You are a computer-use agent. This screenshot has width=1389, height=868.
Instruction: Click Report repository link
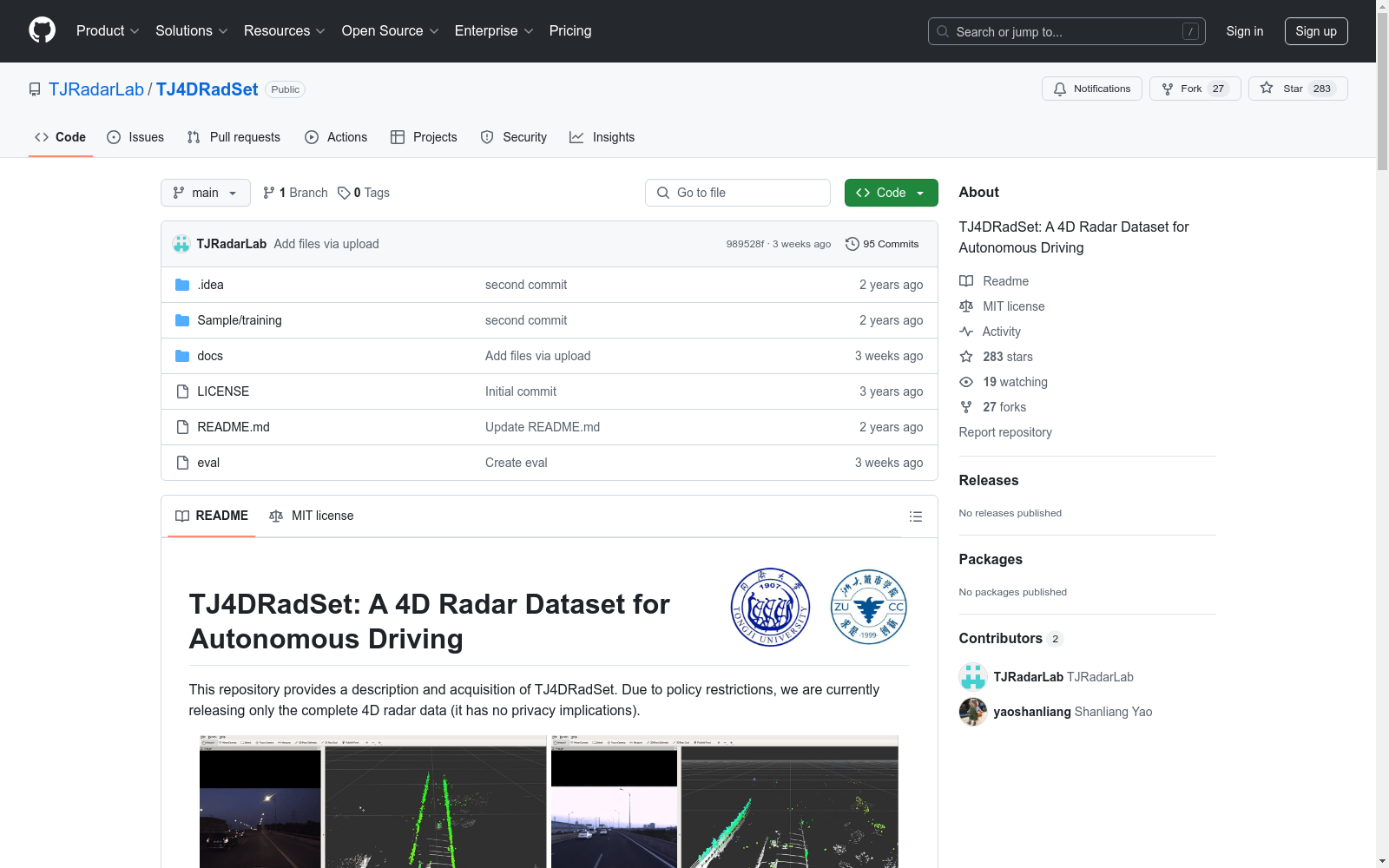point(1005,432)
